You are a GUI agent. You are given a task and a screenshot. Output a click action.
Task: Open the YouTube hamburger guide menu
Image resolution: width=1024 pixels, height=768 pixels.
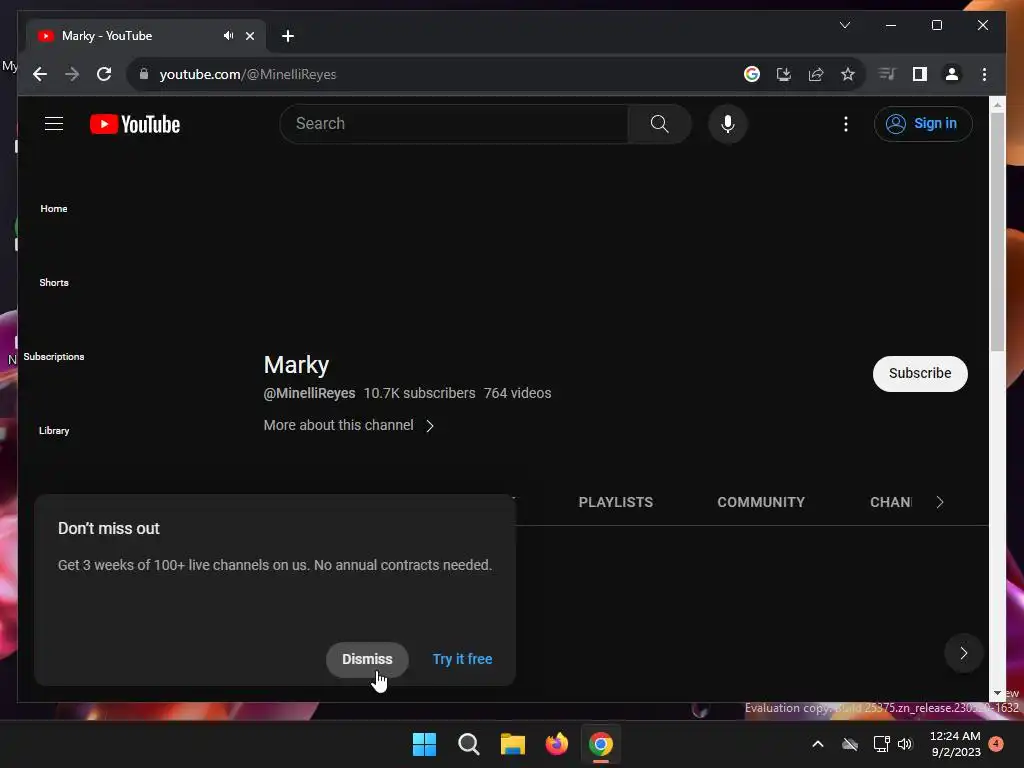coord(54,123)
